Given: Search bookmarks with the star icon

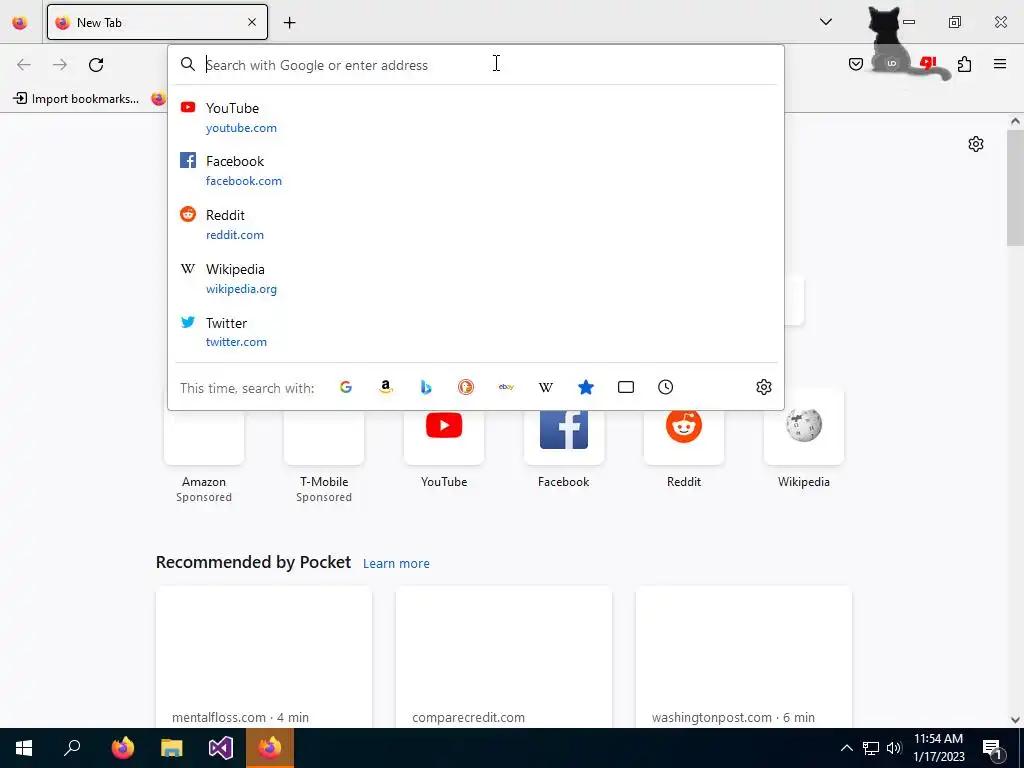Looking at the screenshot, I should (586, 387).
